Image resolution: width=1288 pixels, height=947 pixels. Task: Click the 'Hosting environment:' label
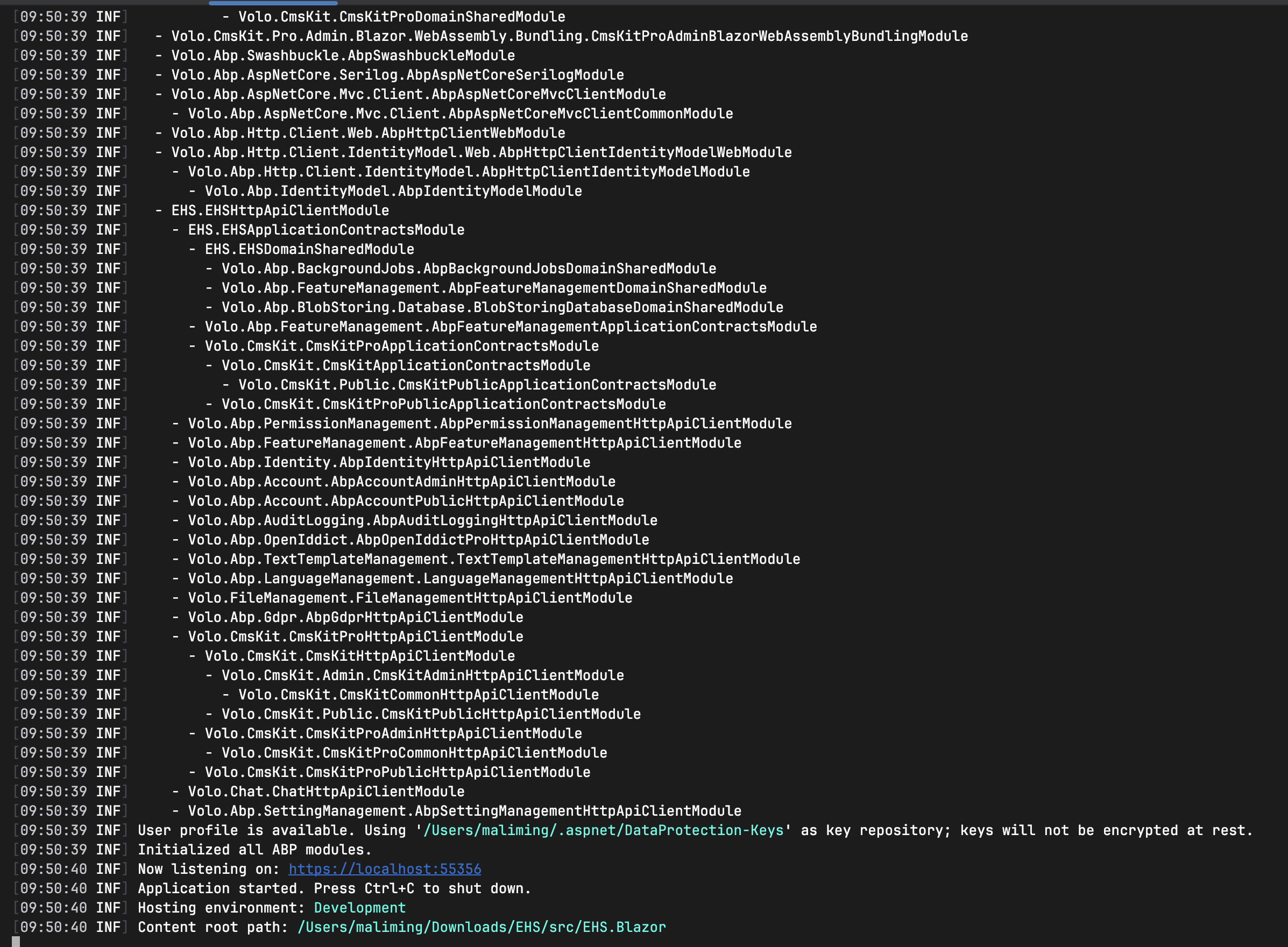pyautogui.click(x=221, y=907)
